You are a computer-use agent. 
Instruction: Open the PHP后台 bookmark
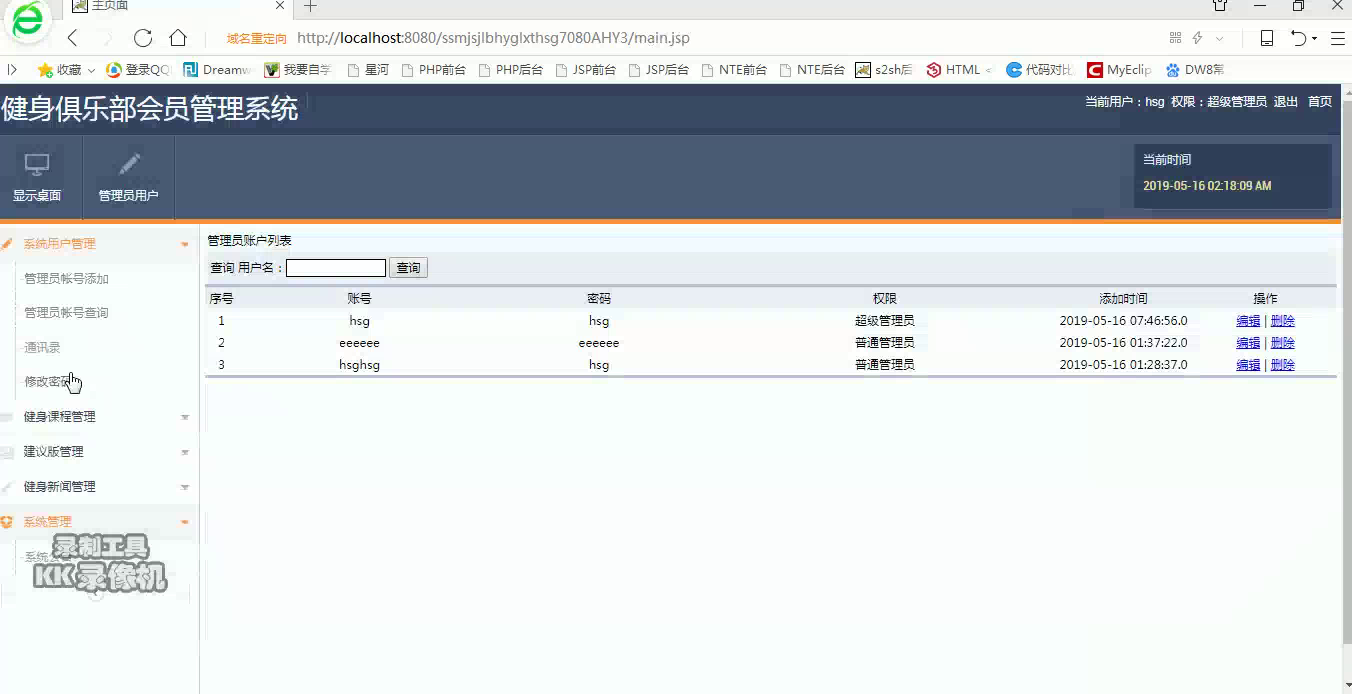[510, 70]
